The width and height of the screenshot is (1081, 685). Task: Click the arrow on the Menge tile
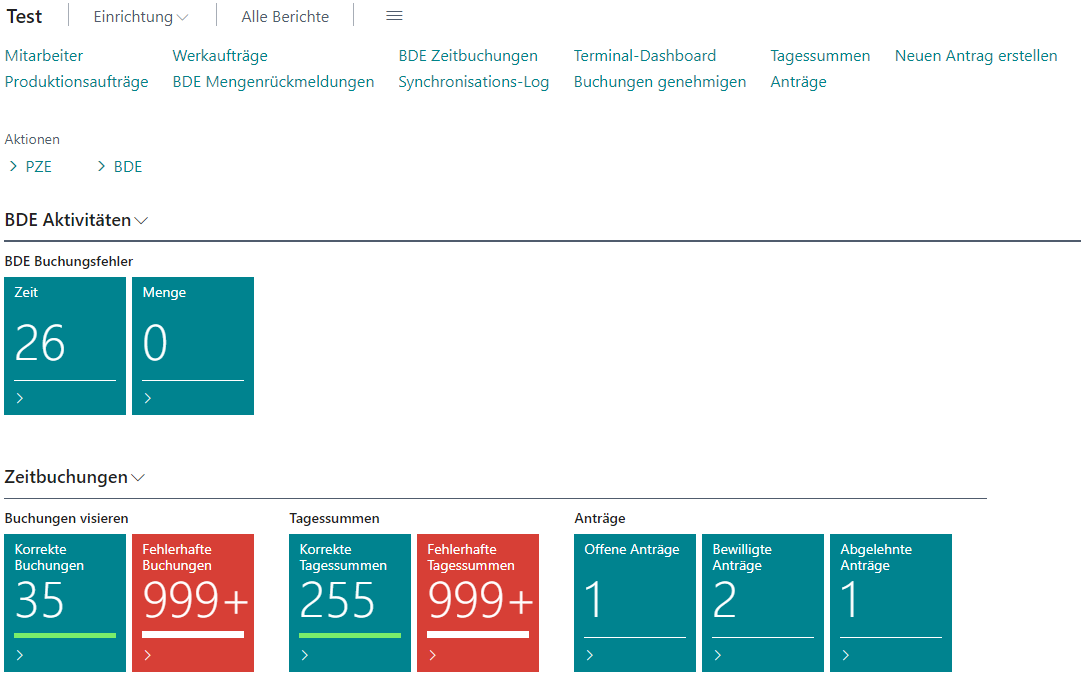pyautogui.click(x=148, y=398)
